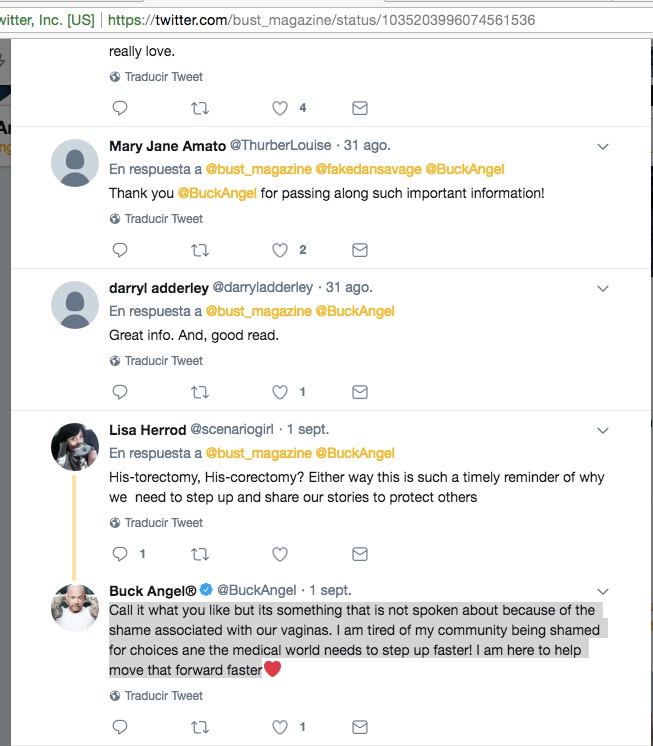Like darryl adderley's tweet
The width and height of the screenshot is (653, 746).
coord(281,392)
